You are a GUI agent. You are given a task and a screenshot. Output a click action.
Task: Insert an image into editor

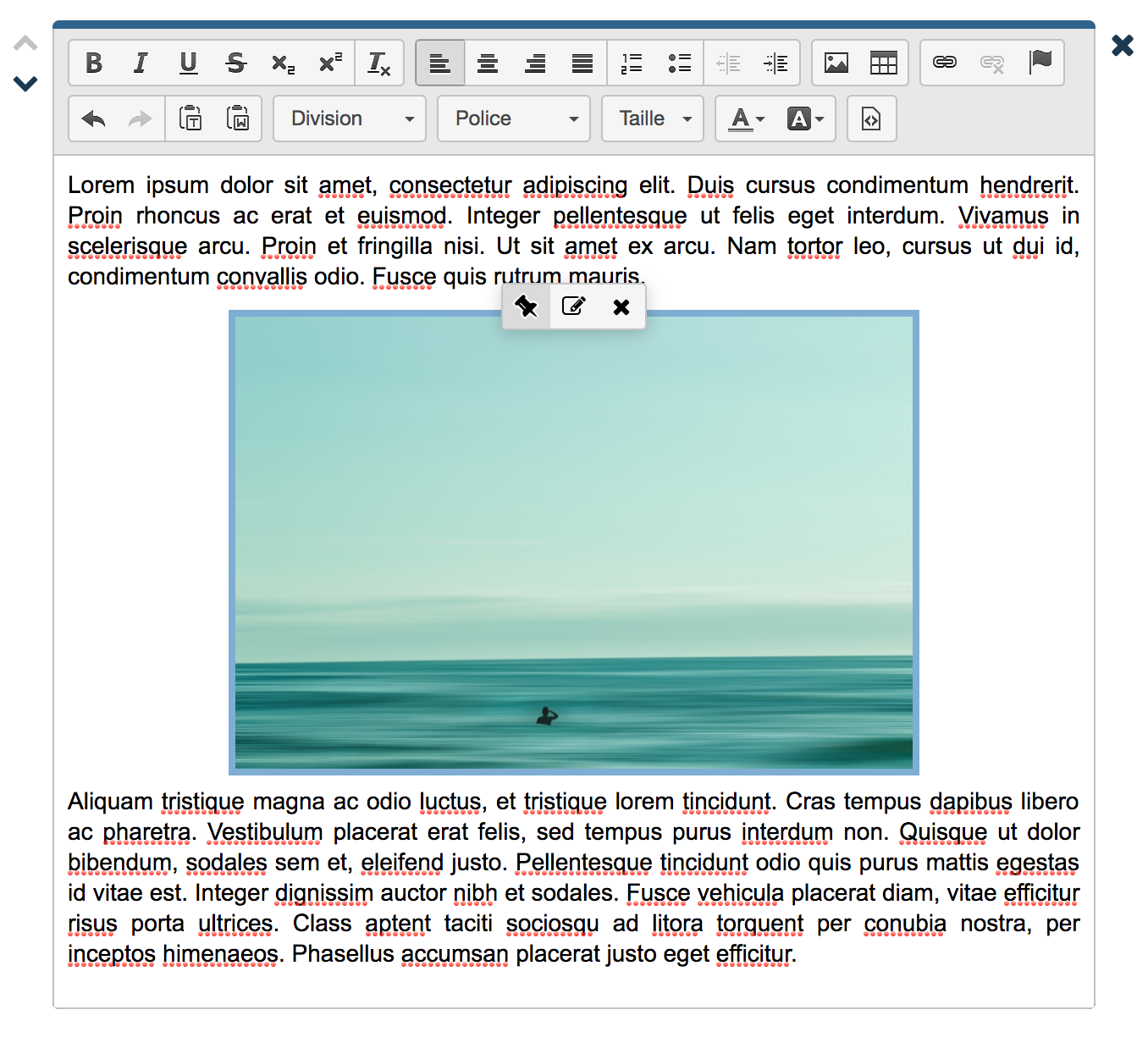pos(836,63)
